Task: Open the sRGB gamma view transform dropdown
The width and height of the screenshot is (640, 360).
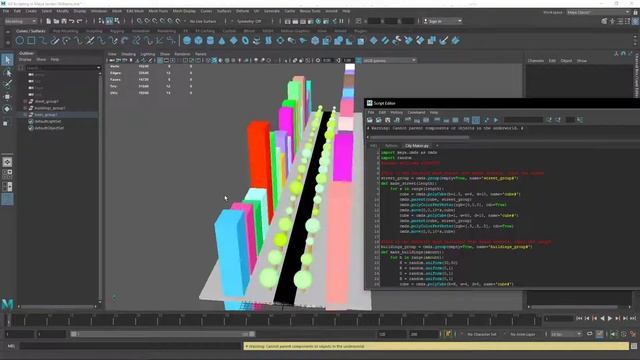Action: 389,60
